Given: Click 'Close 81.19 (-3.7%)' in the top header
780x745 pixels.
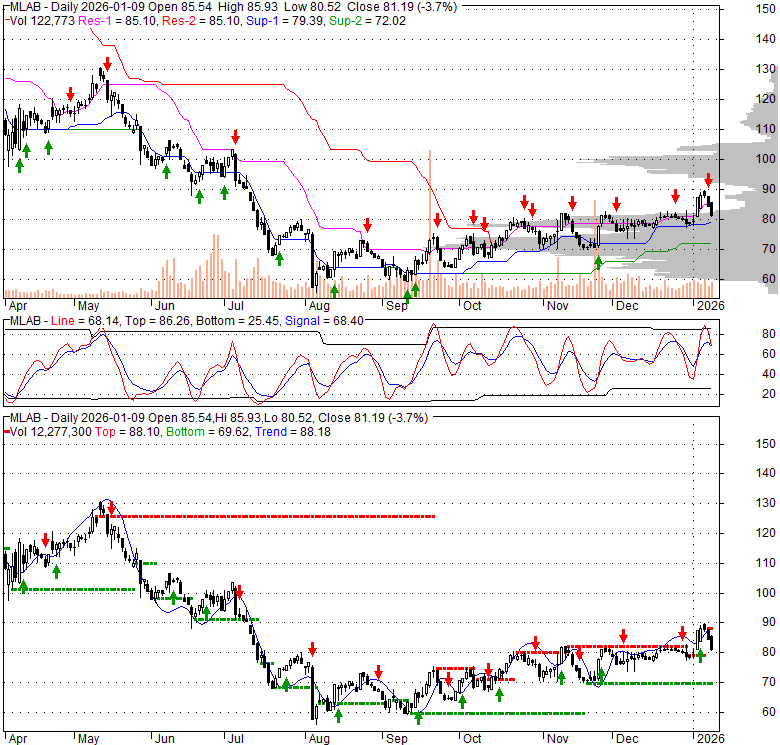Looking at the screenshot, I should [402, 7].
